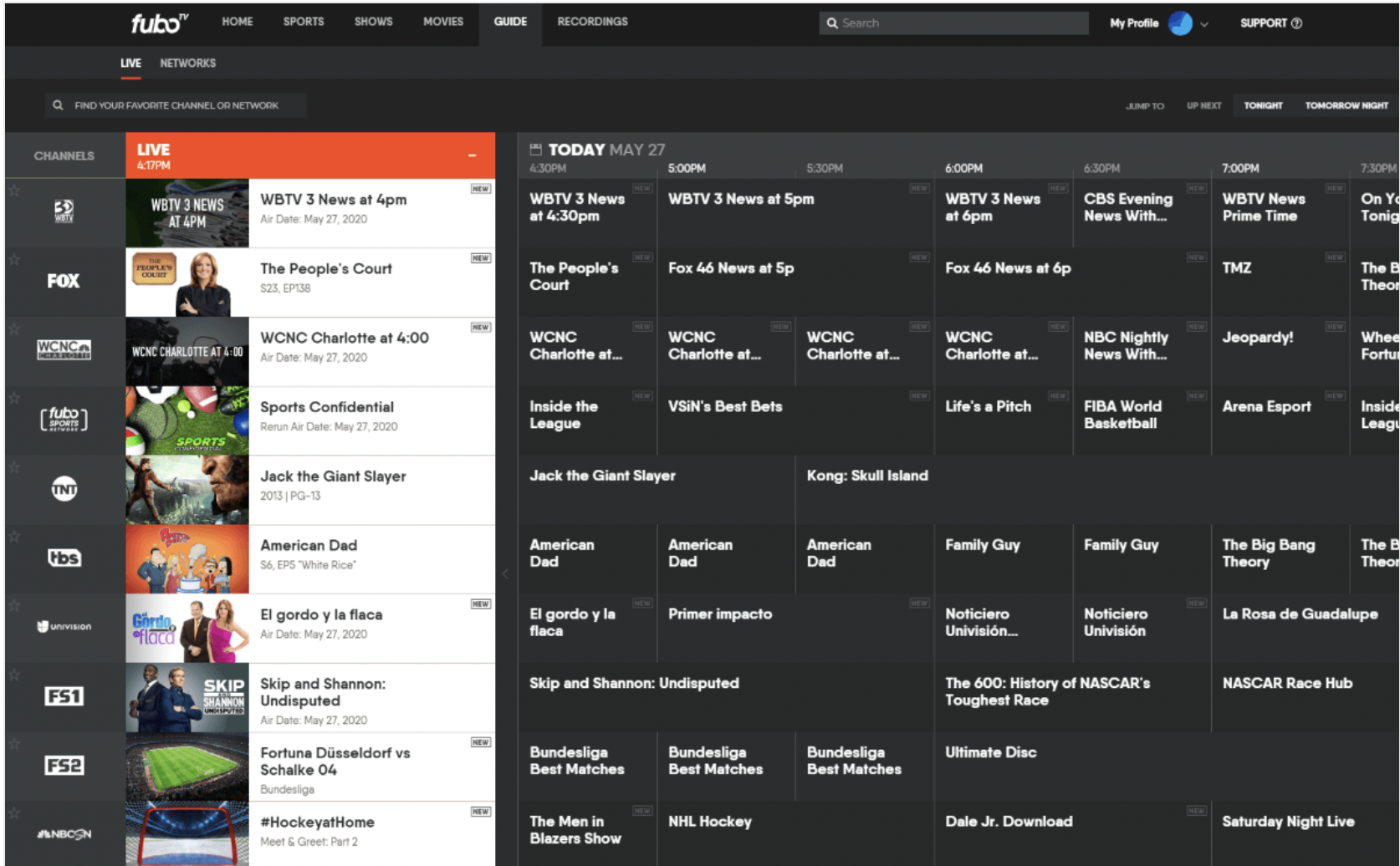Screen dimensions: 1400x866
Task: Open the My Profile avatar icon
Action: coord(1180,23)
